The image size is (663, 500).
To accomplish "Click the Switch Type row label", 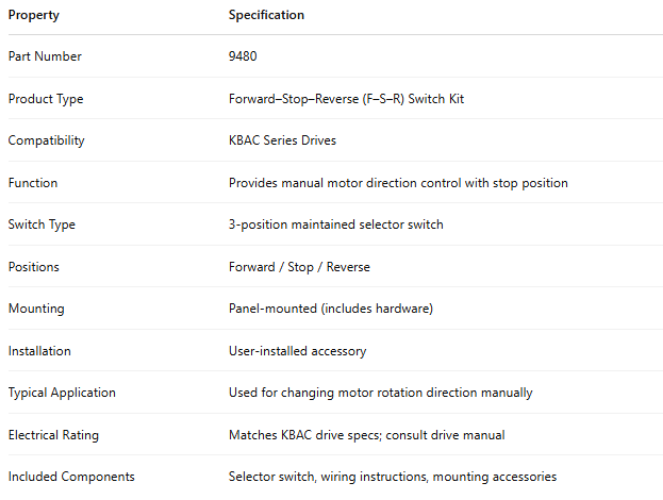I will (42, 225).
